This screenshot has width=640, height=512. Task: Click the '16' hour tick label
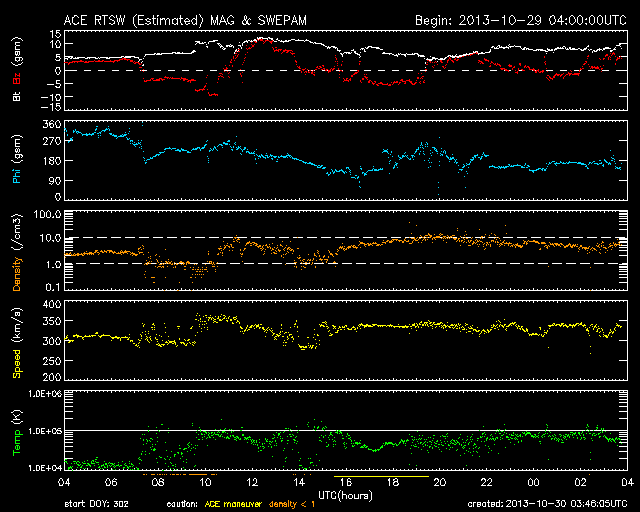[346, 483]
